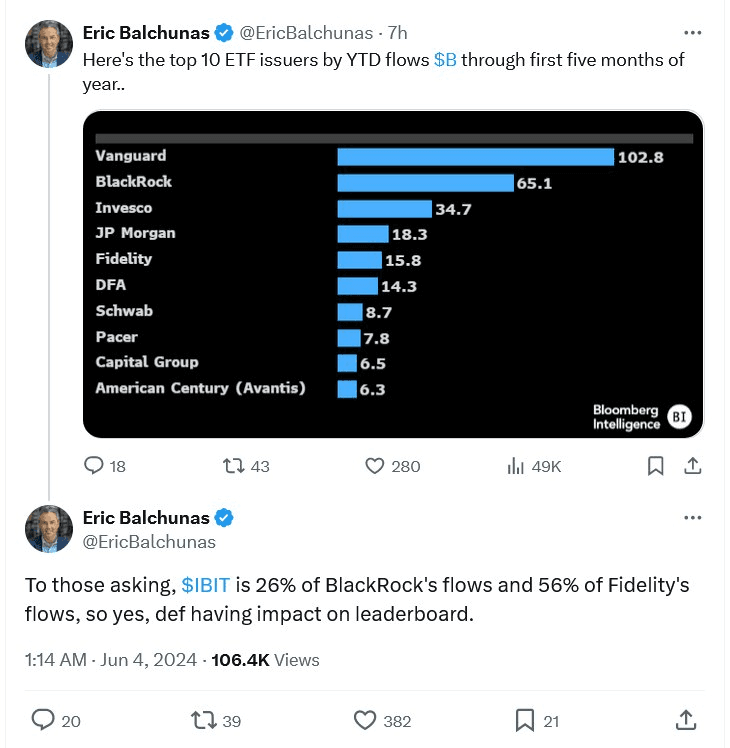Open the $B cashtag link
The width and height of the screenshot is (730, 748).
click(x=445, y=60)
